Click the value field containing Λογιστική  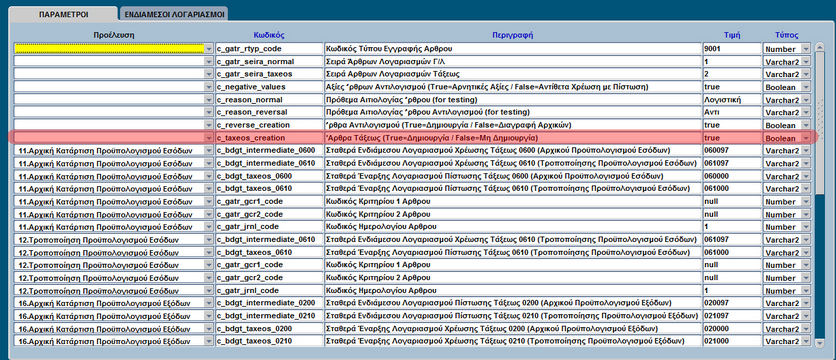(732, 100)
